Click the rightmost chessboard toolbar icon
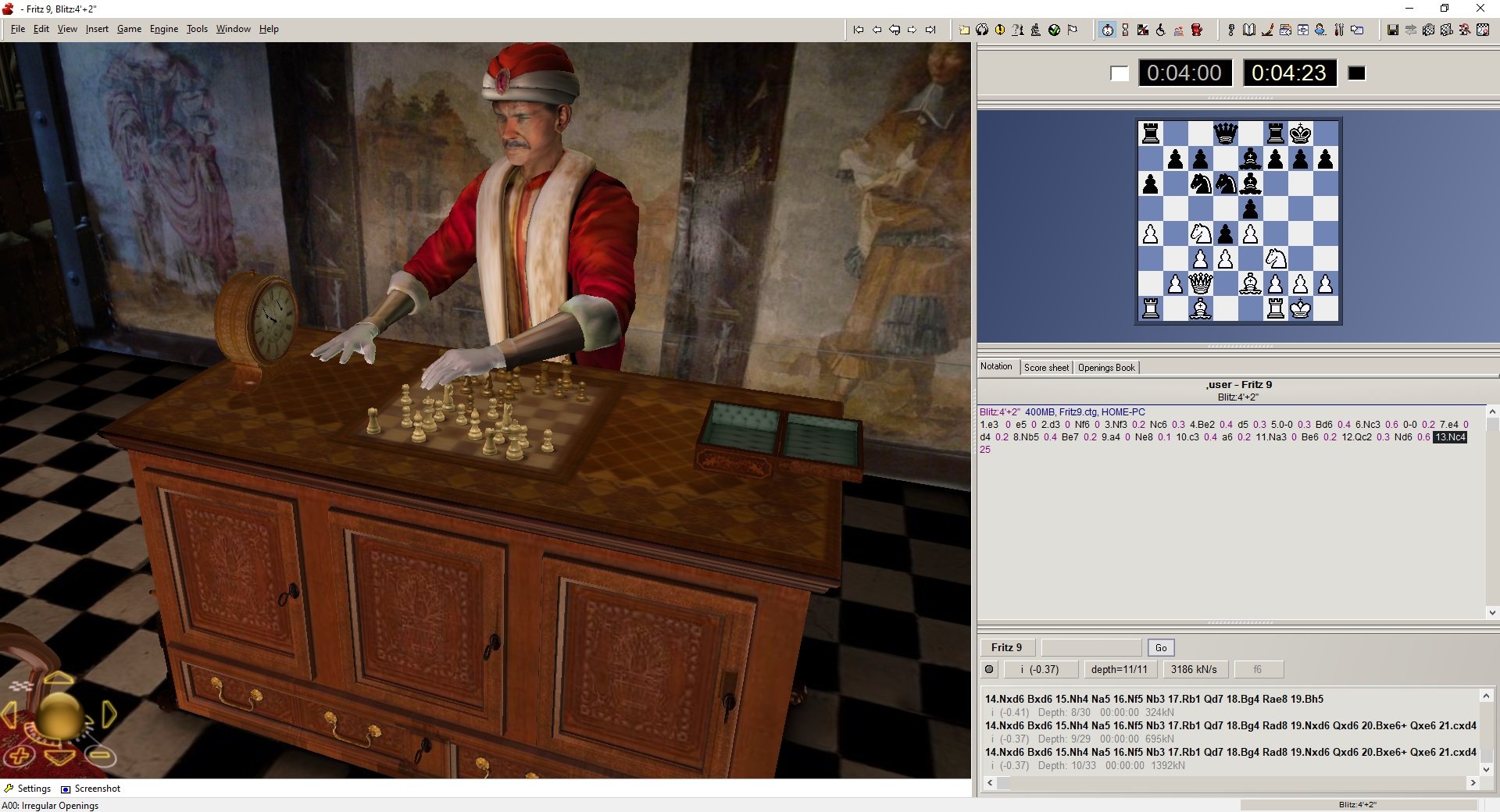 click(1483, 30)
